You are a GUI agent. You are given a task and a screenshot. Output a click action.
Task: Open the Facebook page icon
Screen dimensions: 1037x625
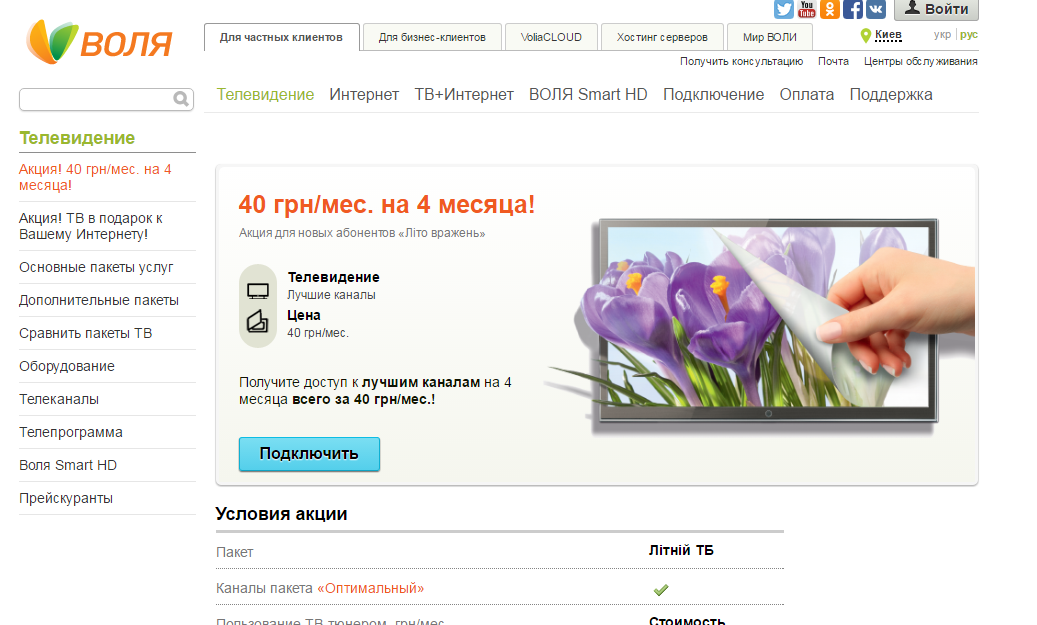853,10
